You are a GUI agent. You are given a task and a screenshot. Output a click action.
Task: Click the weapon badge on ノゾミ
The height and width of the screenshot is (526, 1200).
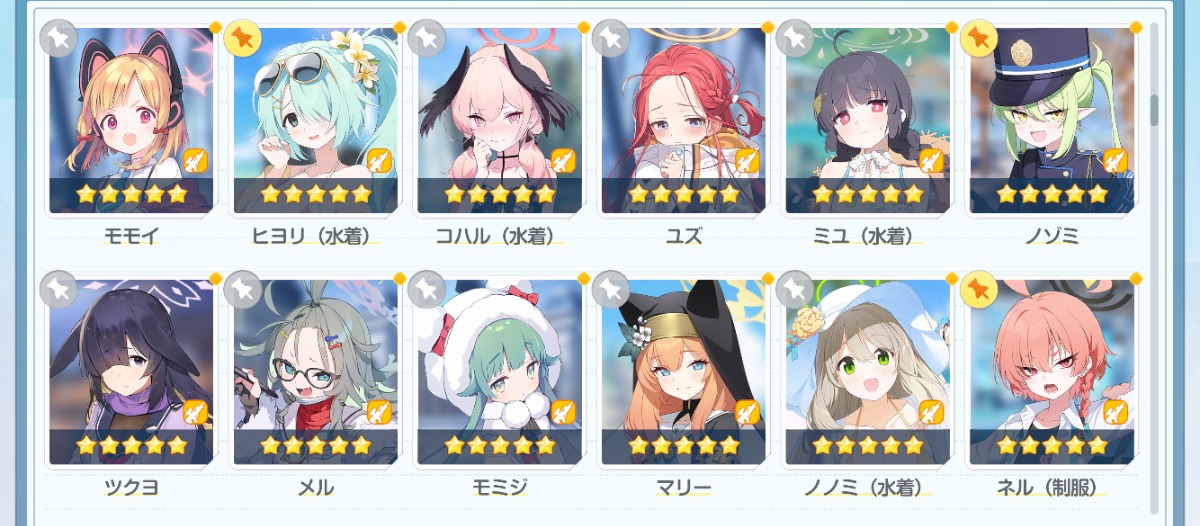click(x=1115, y=161)
